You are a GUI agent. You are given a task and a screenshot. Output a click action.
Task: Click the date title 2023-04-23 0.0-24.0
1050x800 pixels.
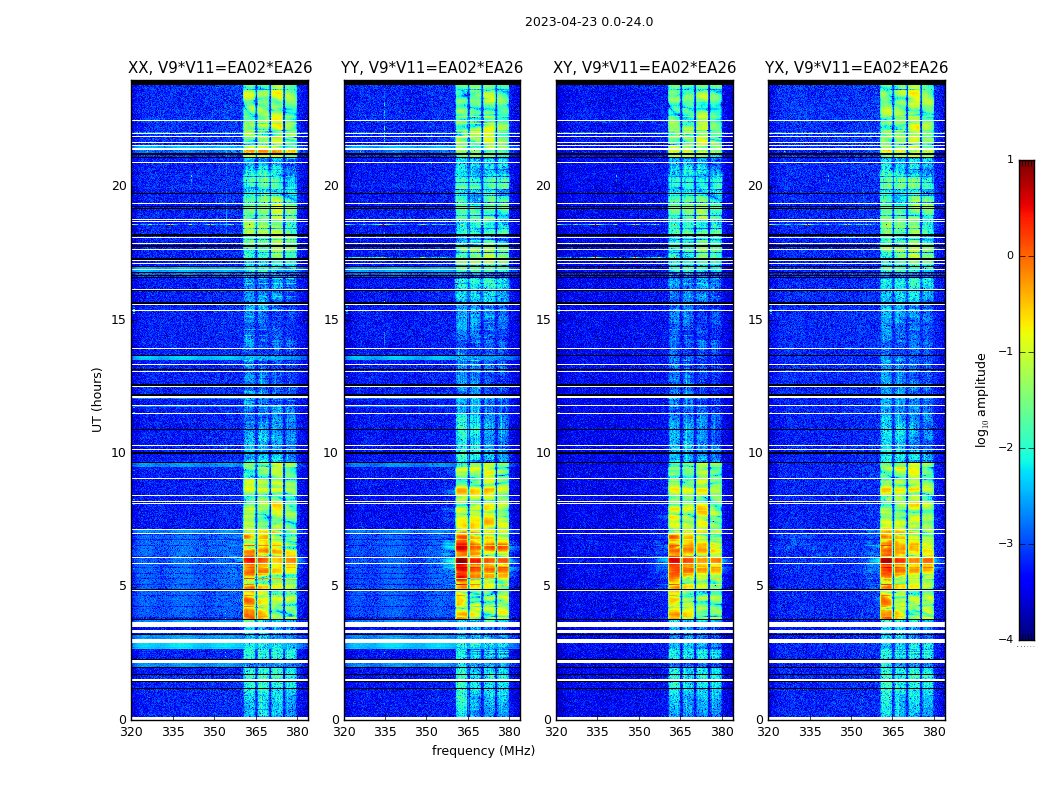pyautogui.click(x=589, y=22)
